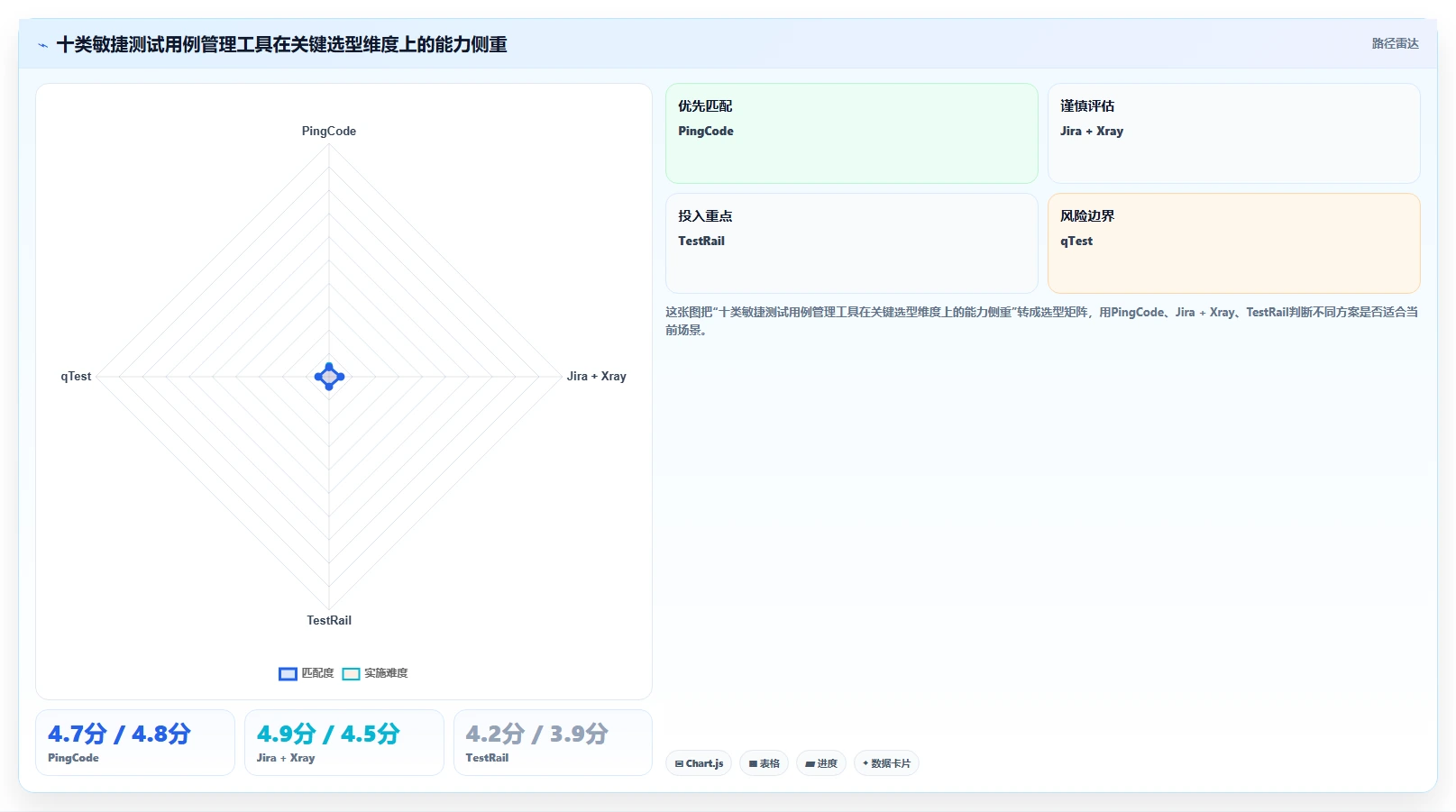Click the 匹配度 legend label
Viewport: 1456px width, 812px height.
tap(317, 673)
